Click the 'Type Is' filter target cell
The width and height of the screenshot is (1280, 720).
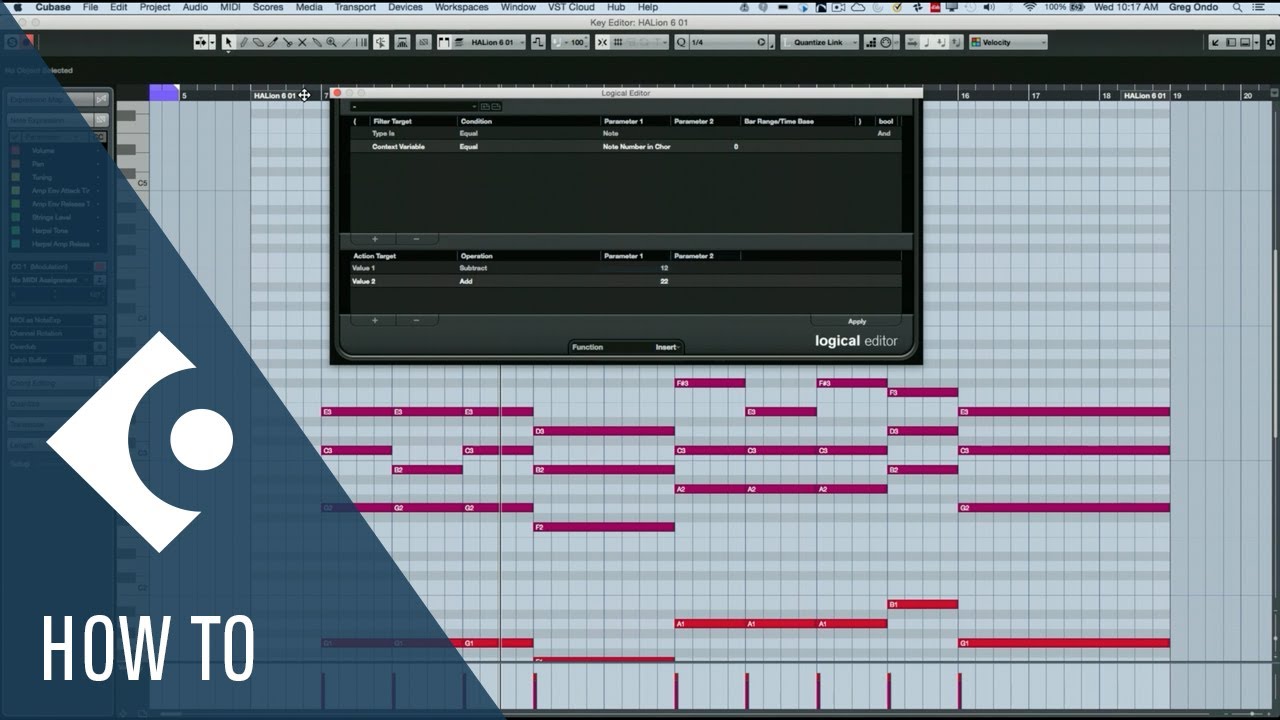coord(384,133)
